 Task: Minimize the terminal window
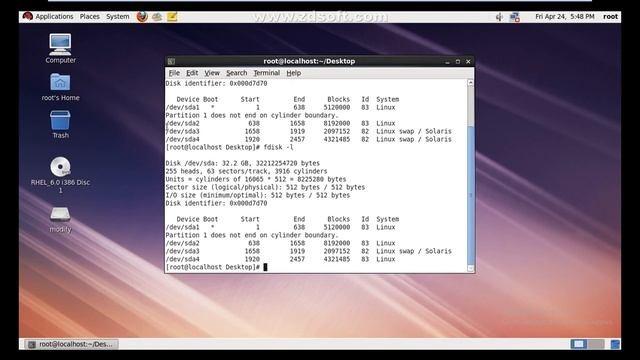point(447,62)
